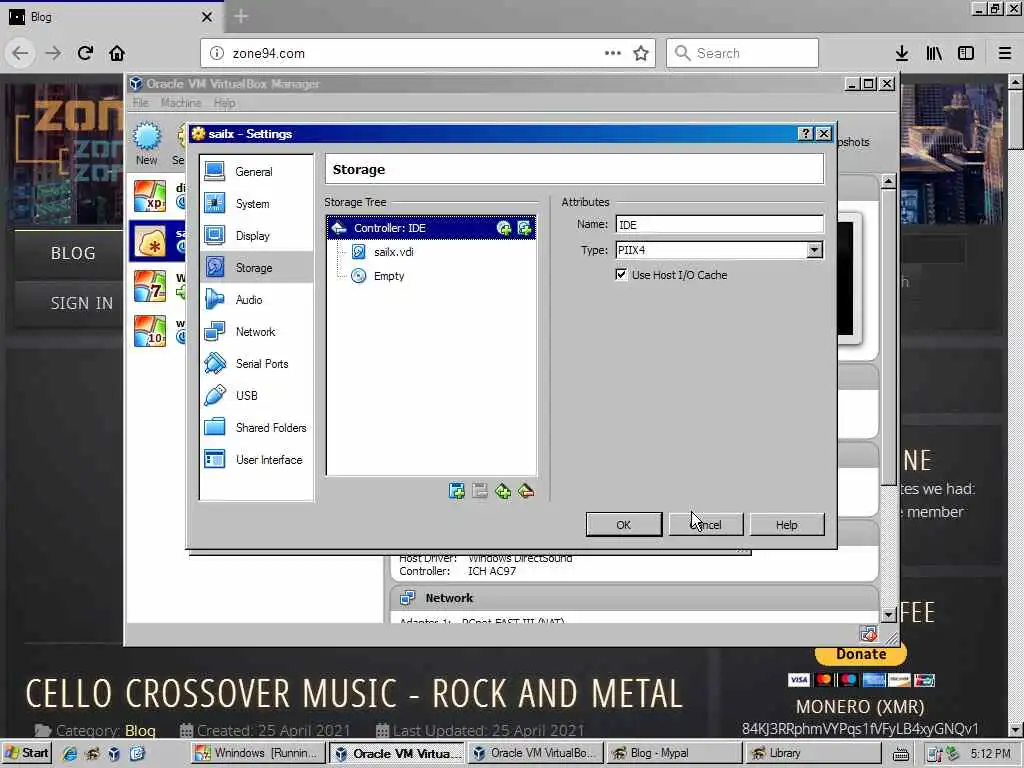Image resolution: width=1024 pixels, height=768 pixels.
Task: Launch Internet Explorer from quick launch
Action: pyautogui.click(x=69, y=754)
